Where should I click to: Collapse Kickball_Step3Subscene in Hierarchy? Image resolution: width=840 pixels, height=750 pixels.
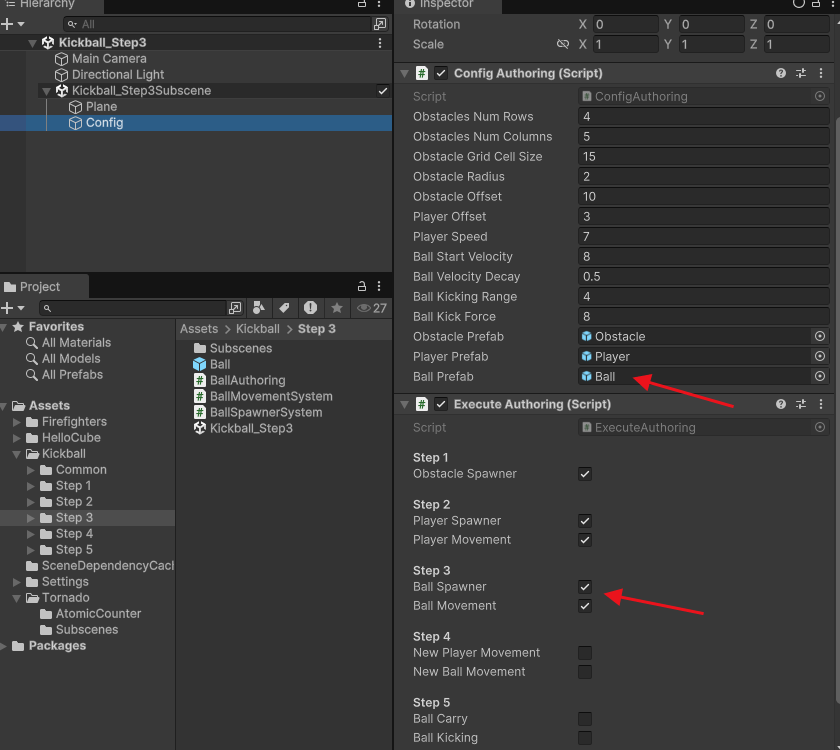tap(46, 92)
